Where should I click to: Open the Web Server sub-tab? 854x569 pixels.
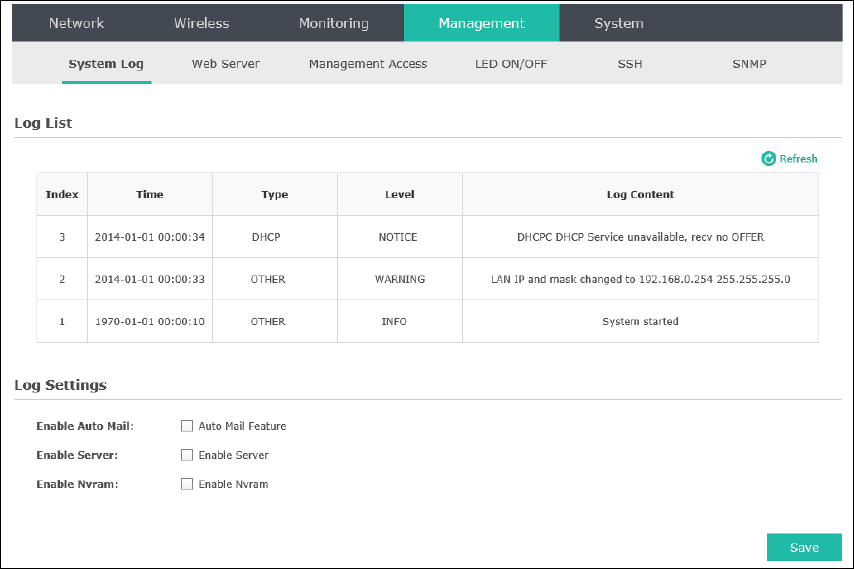pyautogui.click(x=225, y=64)
